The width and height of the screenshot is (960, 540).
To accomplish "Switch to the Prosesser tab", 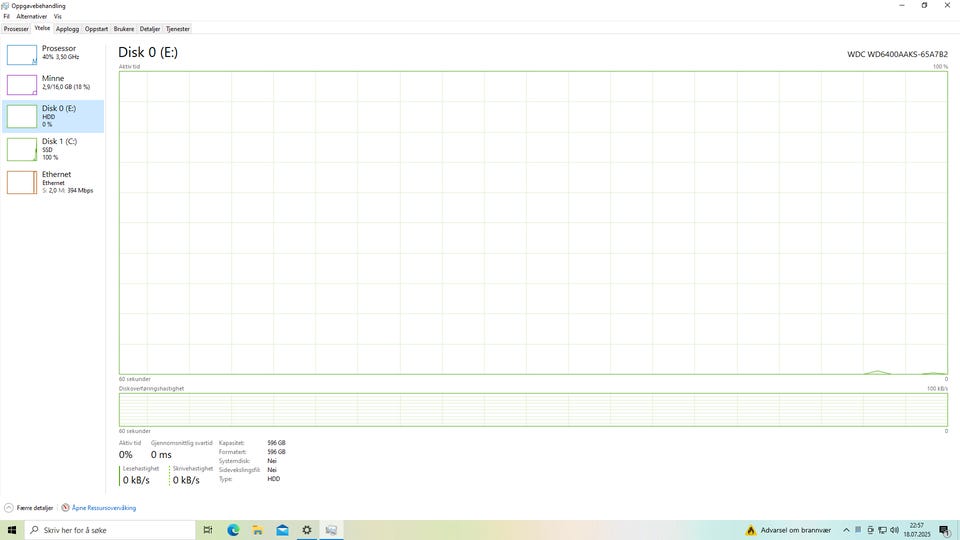I will (x=16, y=29).
